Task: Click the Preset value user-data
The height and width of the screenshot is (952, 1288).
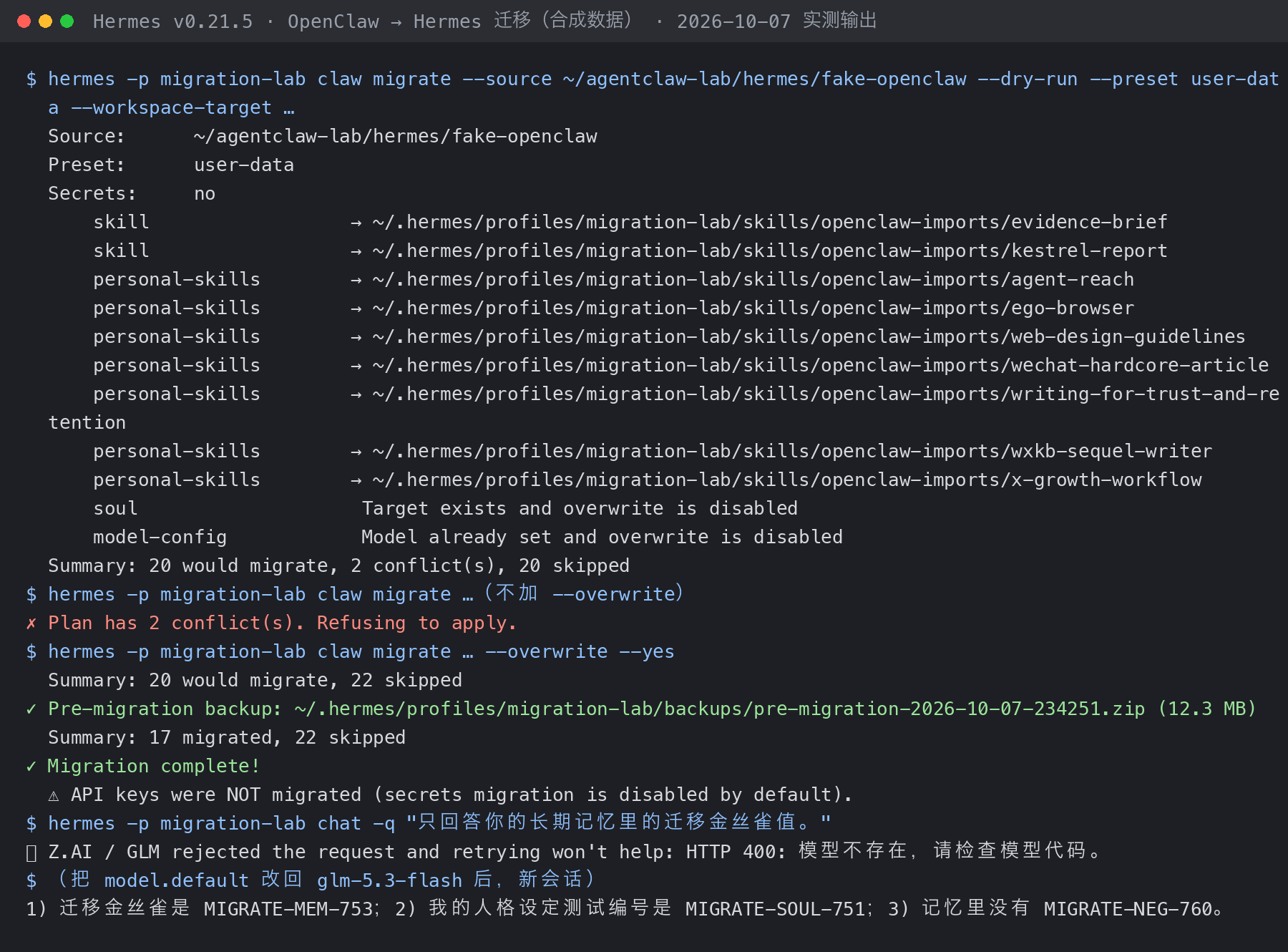Action: pyautogui.click(x=244, y=165)
